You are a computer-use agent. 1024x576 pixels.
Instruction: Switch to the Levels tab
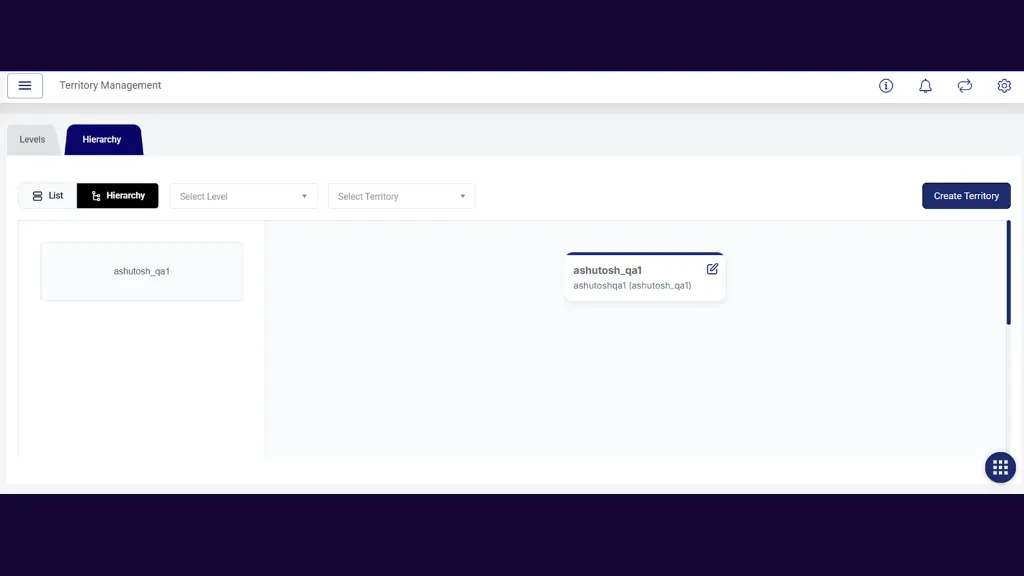point(33,140)
